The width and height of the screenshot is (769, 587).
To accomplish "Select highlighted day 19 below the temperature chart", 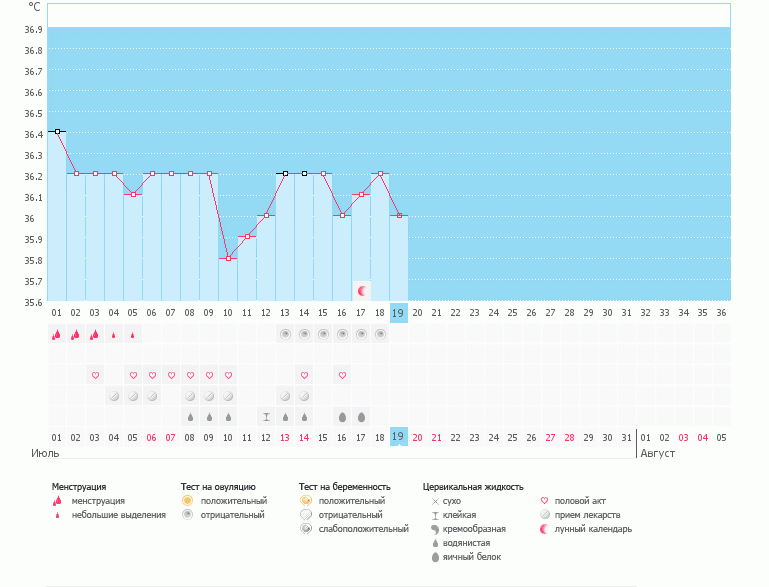I will pos(398,312).
